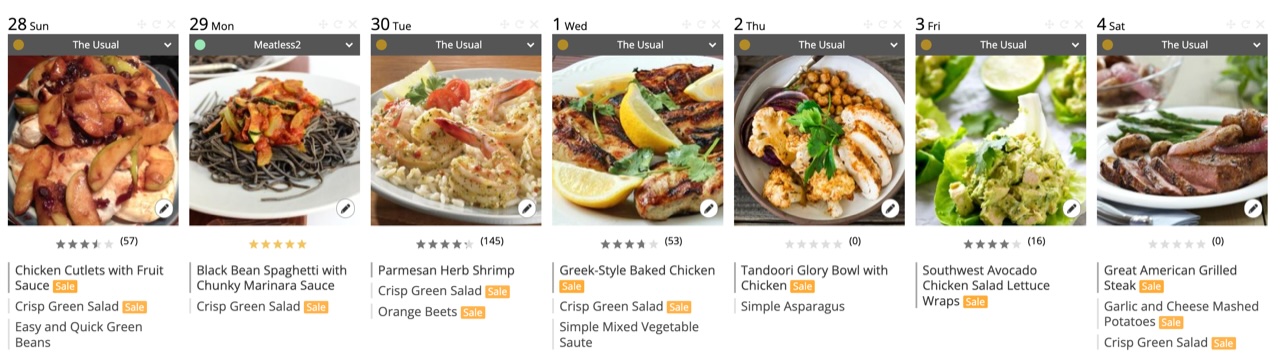Rate Tandoori Glory Bowl using the stars

coord(813,244)
